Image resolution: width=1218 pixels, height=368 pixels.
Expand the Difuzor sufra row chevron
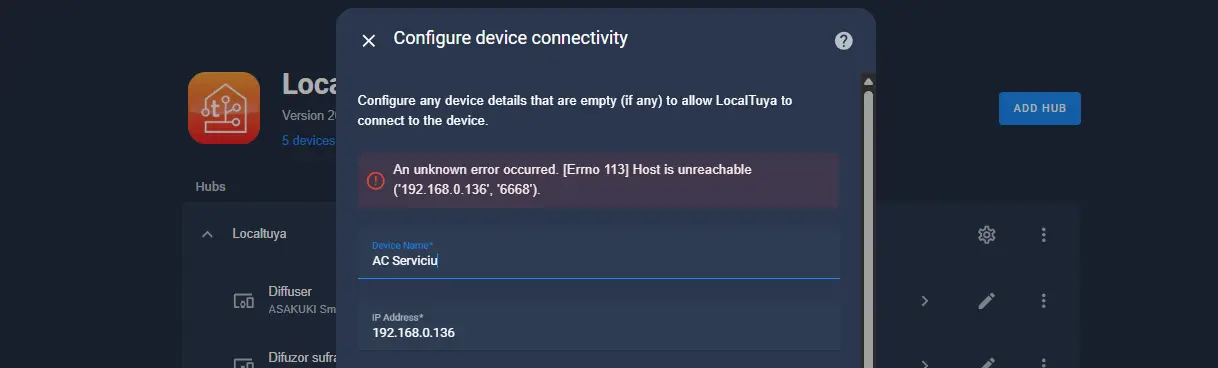click(x=924, y=363)
